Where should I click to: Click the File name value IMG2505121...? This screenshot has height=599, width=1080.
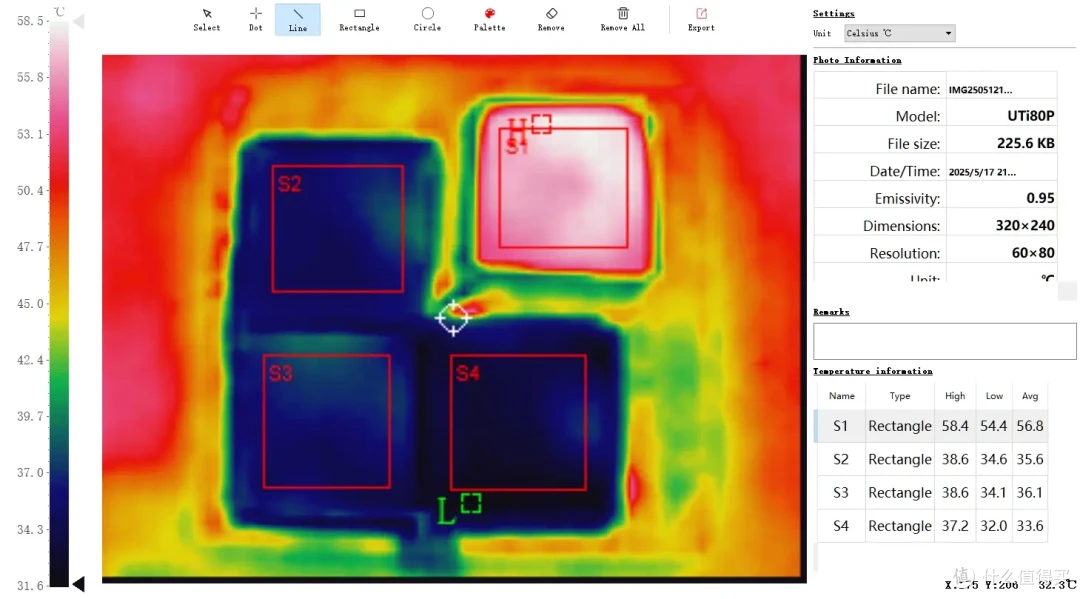pos(980,90)
